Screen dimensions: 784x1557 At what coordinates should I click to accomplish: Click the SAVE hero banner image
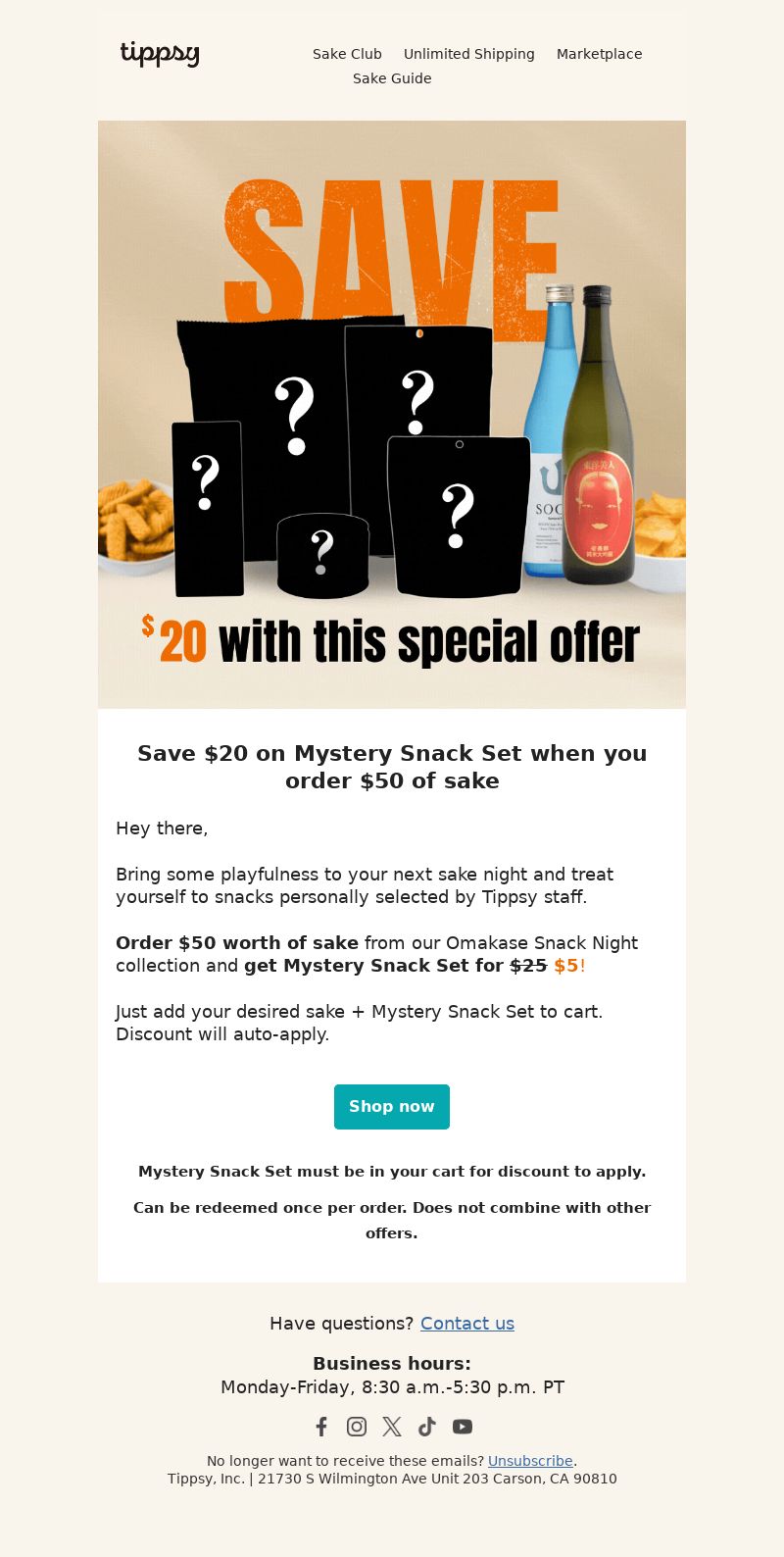[392, 415]
